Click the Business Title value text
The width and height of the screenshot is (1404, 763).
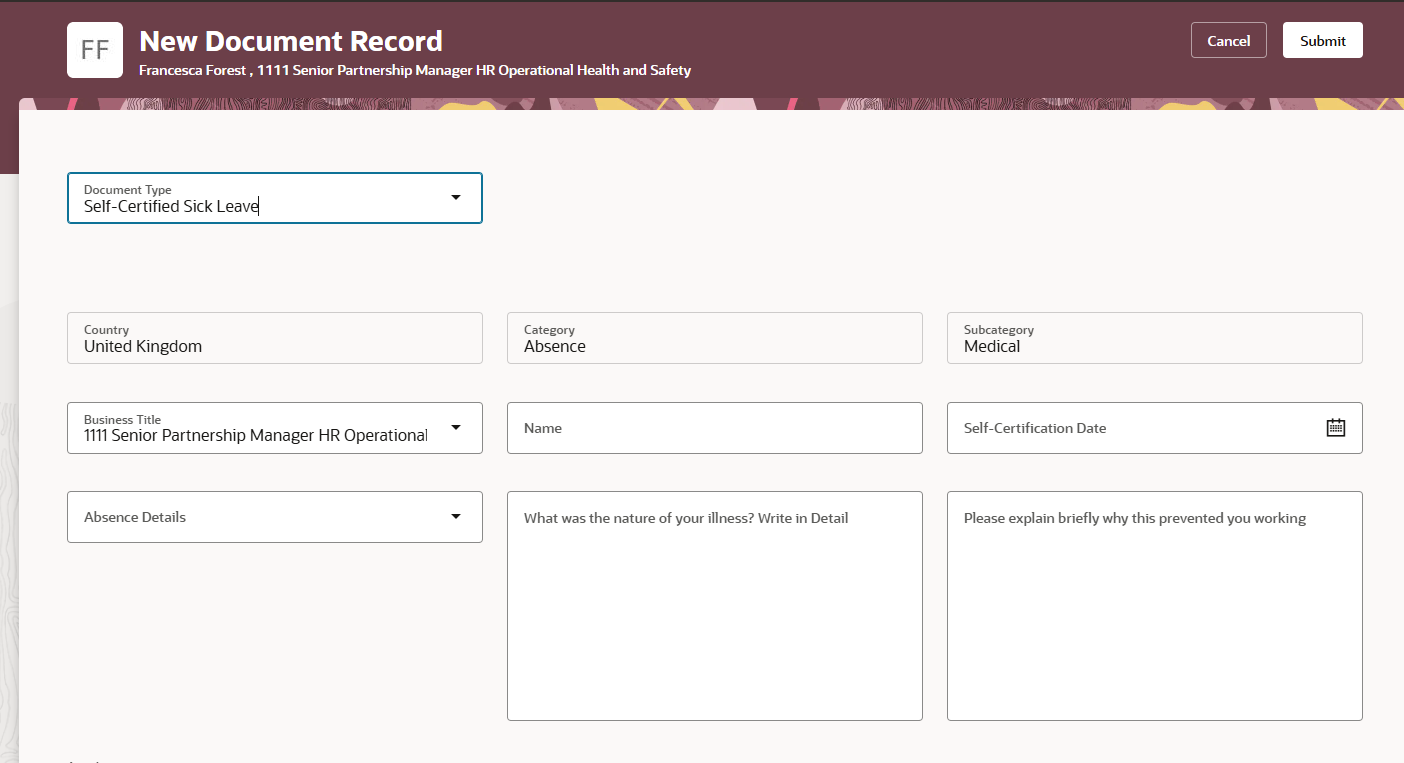pyautogui.click(x=256, y=436)
